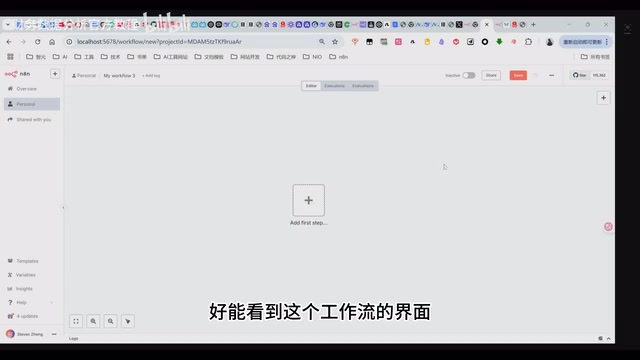Expand the logs panel chevron at bottom right
640x360 pixels.
coord(609,338)
